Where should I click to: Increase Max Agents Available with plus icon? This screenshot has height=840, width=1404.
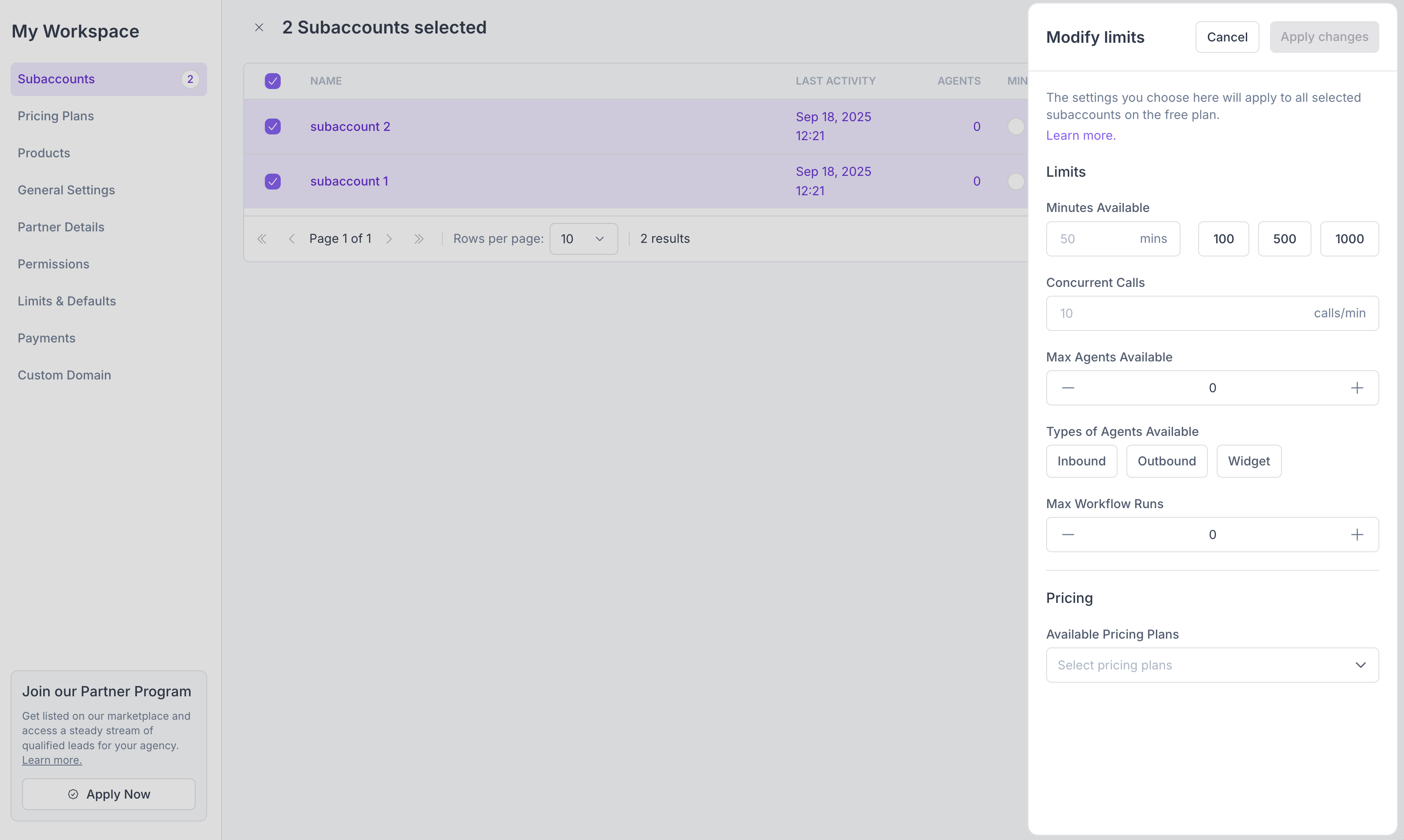[x=1356, y=388]
